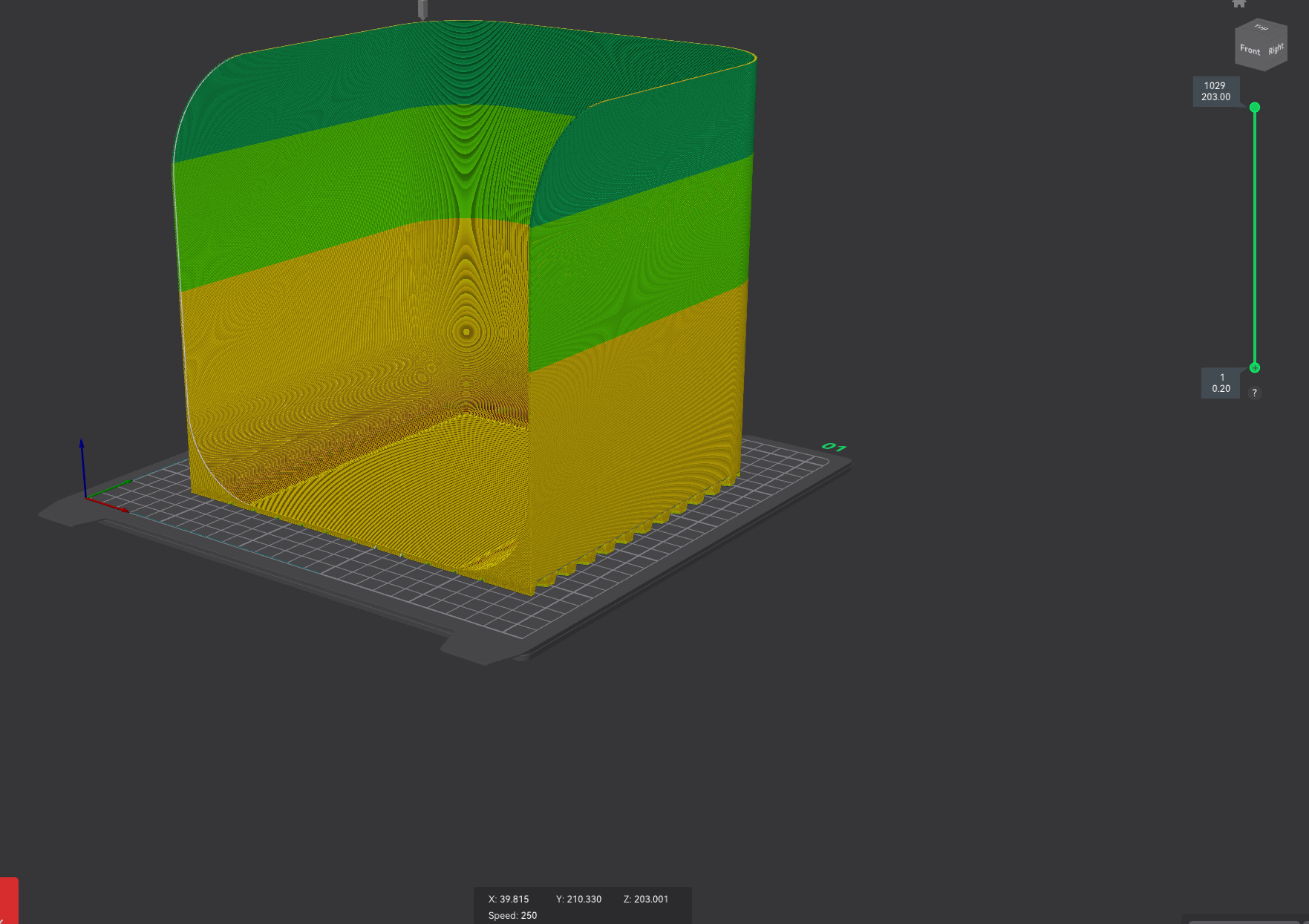
Task: Open the layer slider help question mark
Action: (x=1254, y=393)
